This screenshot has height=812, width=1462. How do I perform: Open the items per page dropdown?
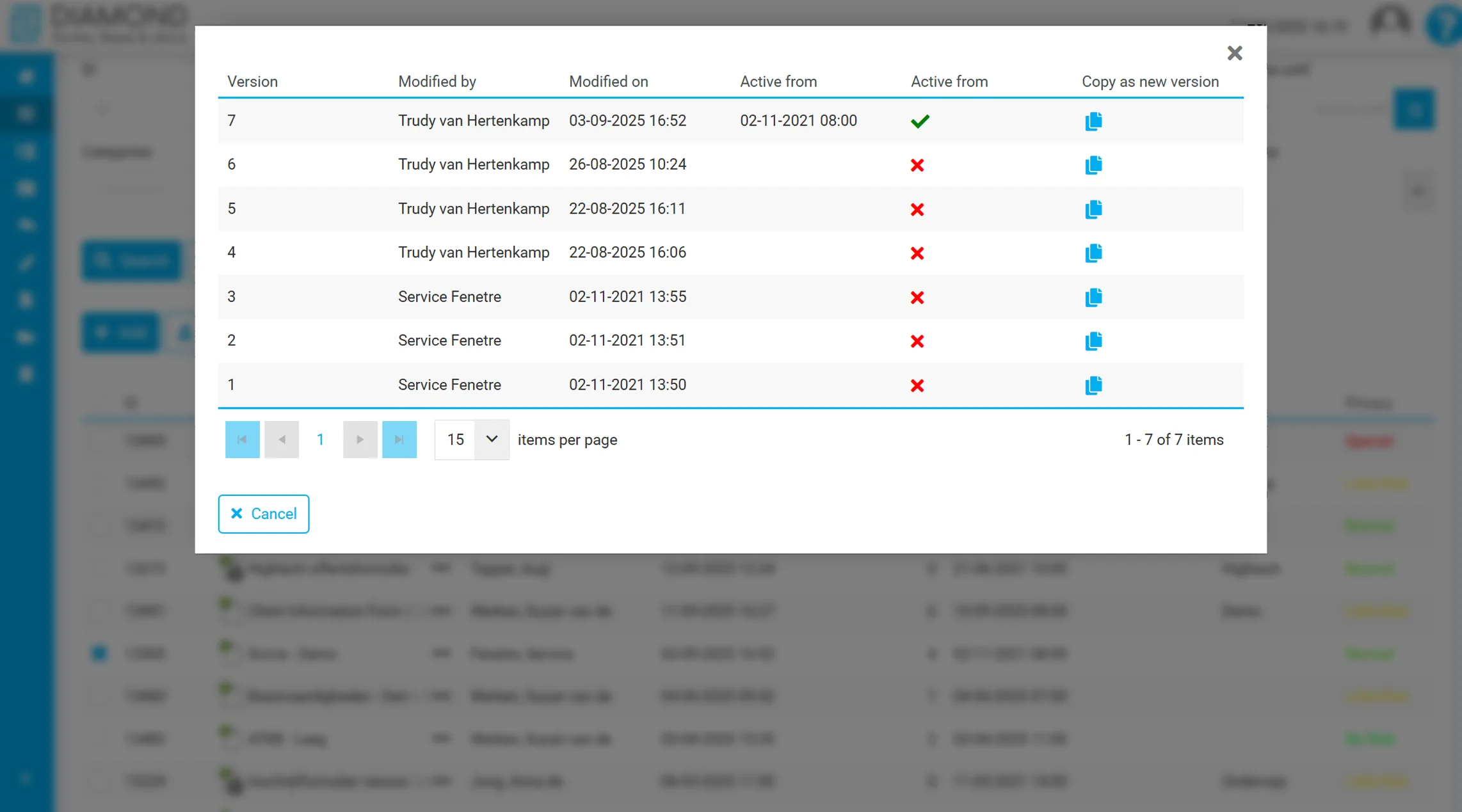[x=491, y=440]
